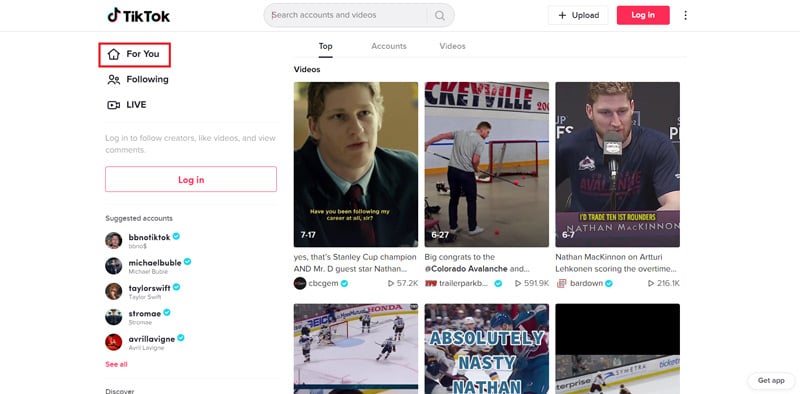The width and height of the screenshot is (800, 394).
Task: Open the Following feed
Action: point(138,80)
